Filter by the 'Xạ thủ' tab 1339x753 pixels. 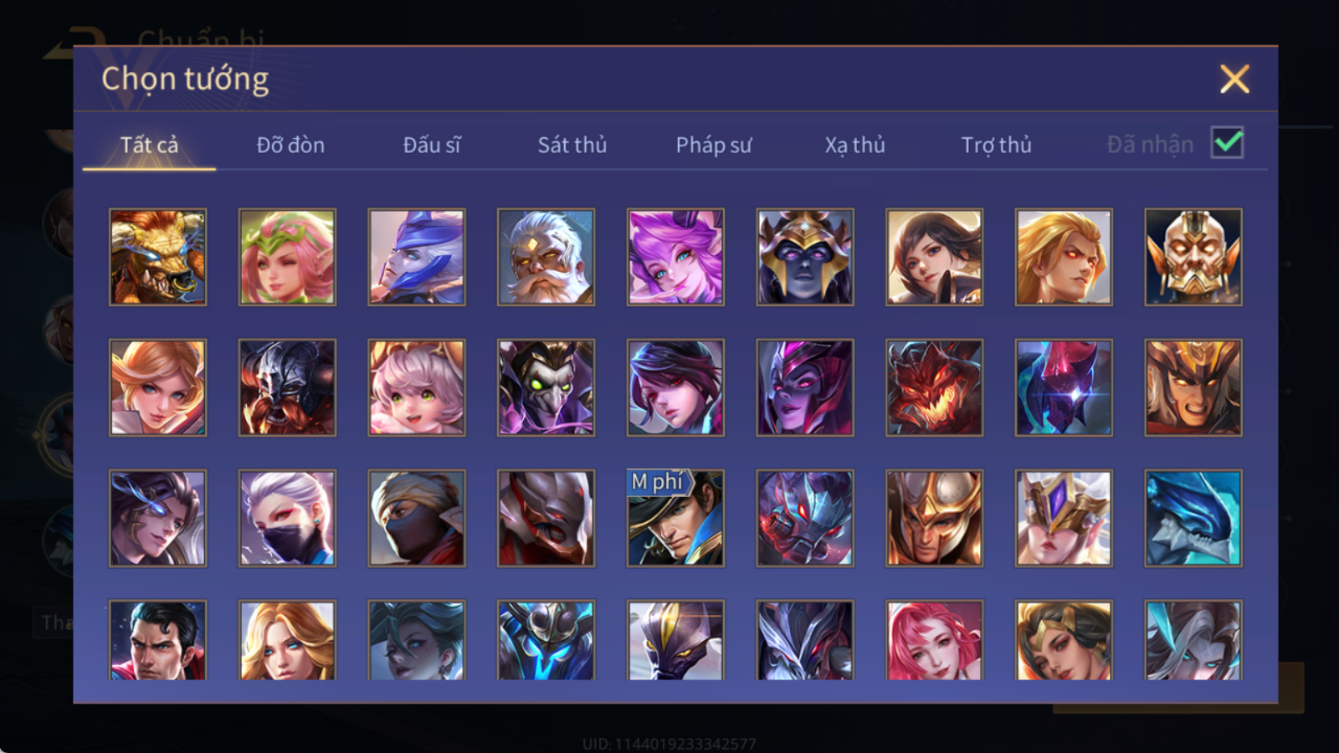(x=855, y=145)
